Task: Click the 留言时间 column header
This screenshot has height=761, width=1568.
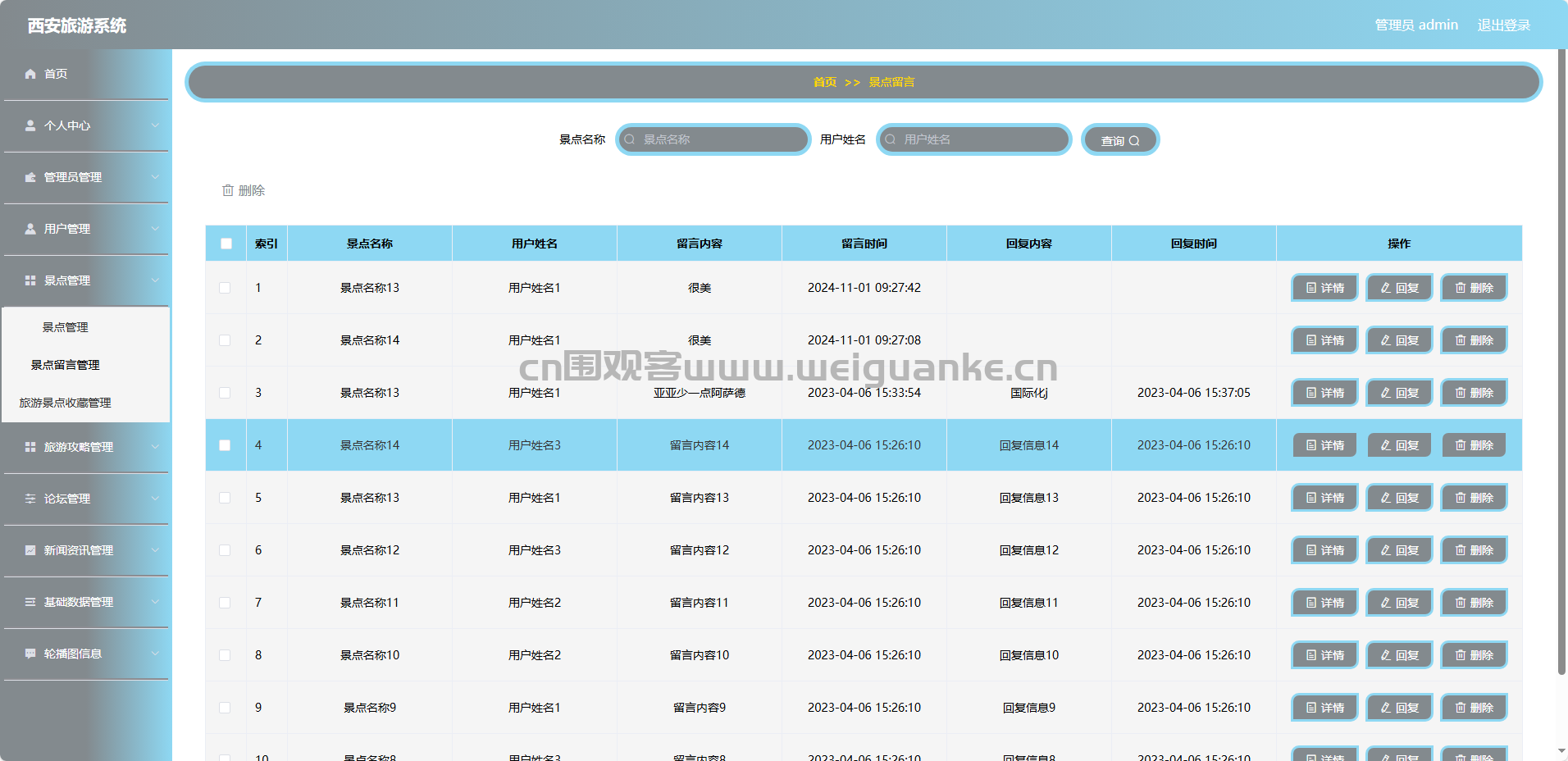Action: pos(864,244)
